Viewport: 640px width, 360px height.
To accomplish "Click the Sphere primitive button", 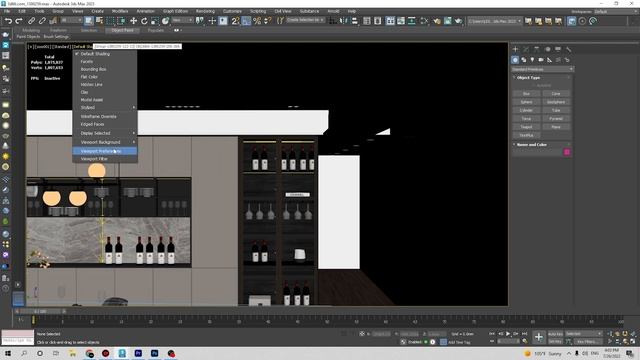I will pyautogui.click(x=527, y=102).
